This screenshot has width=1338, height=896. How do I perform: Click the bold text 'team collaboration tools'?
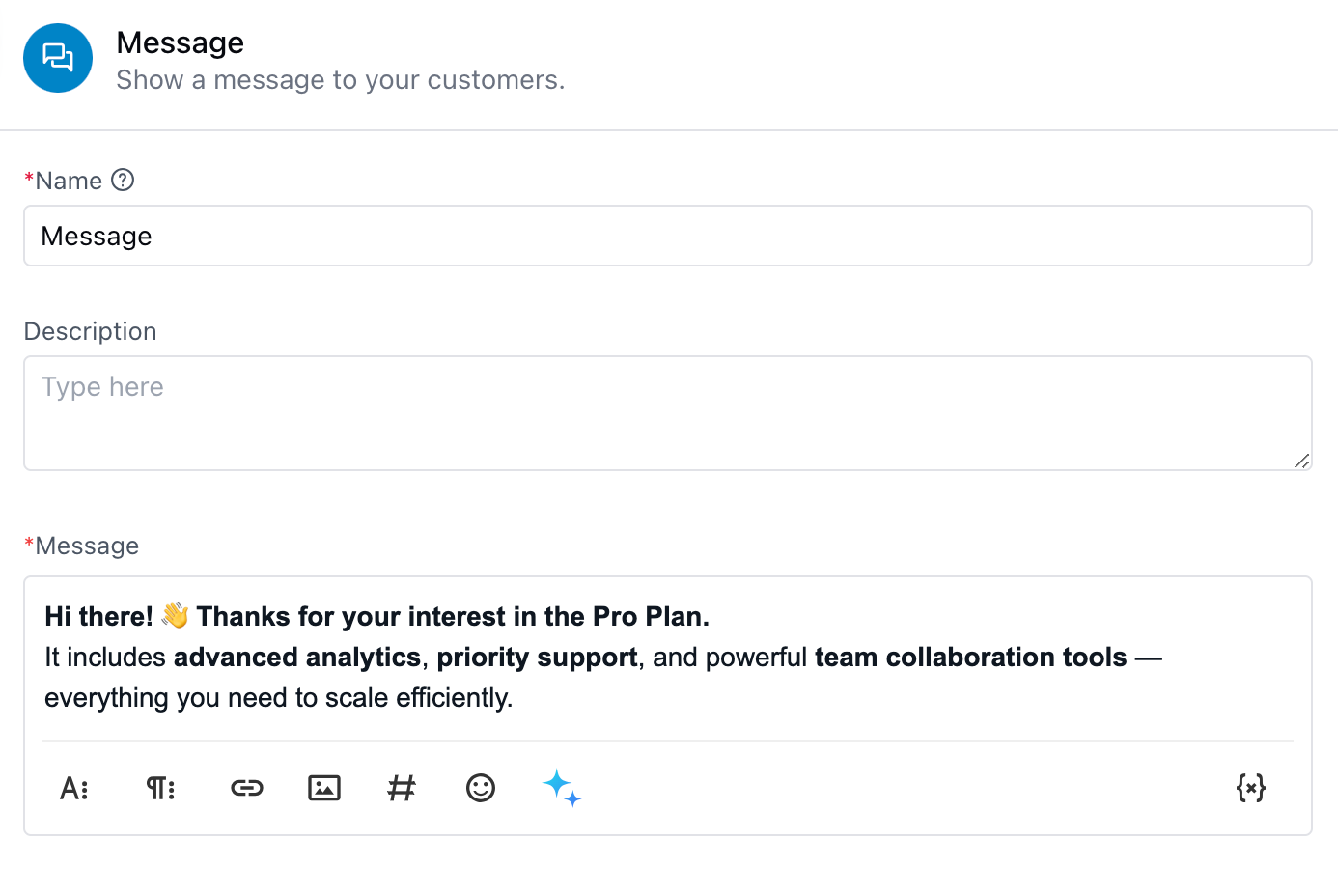click(970, 657)
